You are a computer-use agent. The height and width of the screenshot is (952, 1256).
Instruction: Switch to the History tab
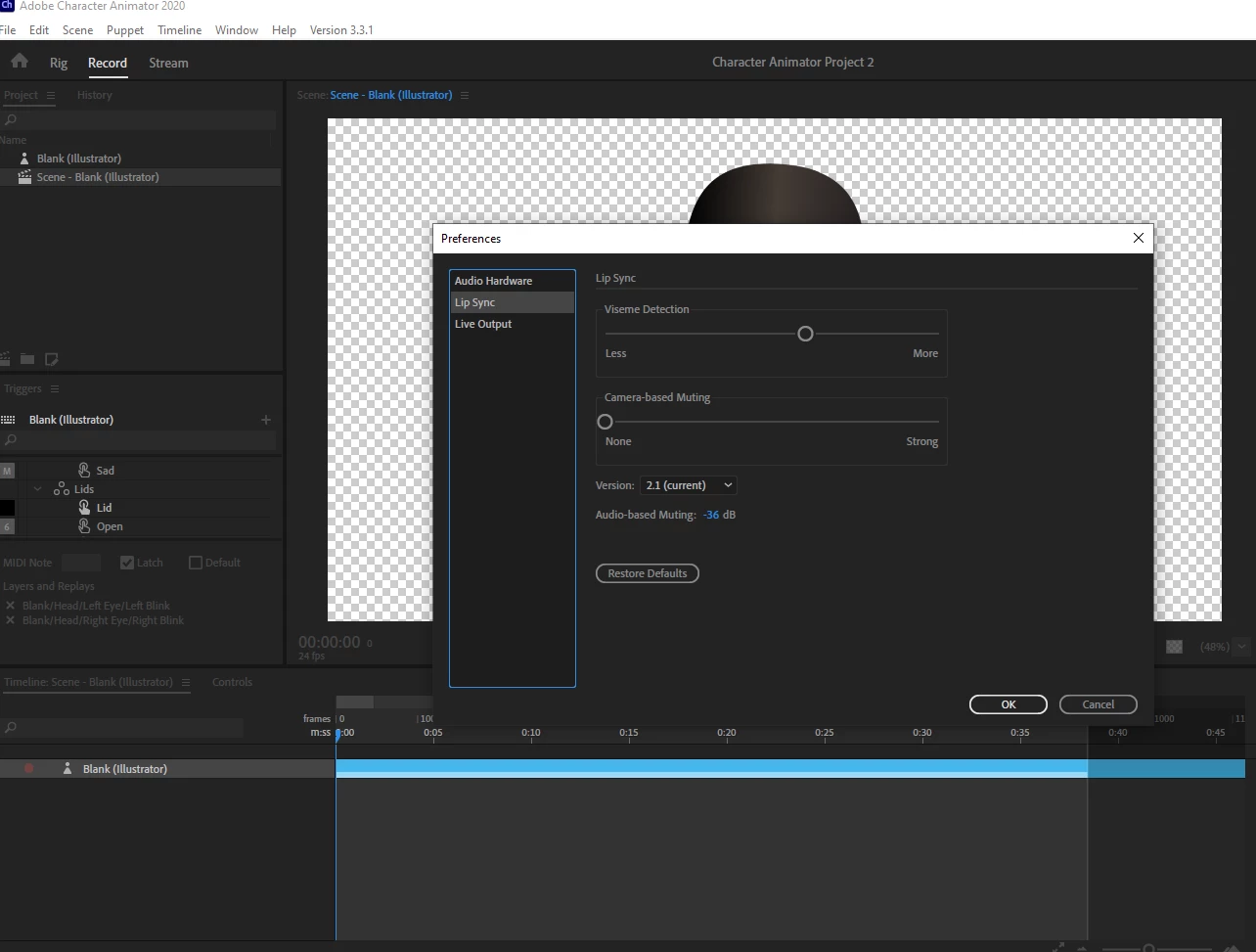pos(95,95)
